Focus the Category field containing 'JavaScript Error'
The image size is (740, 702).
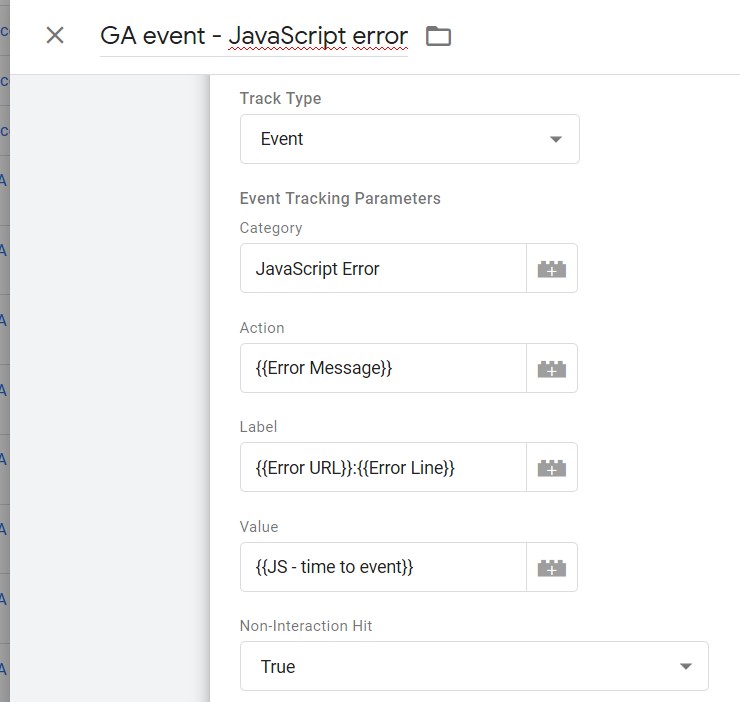pos(383,268)
